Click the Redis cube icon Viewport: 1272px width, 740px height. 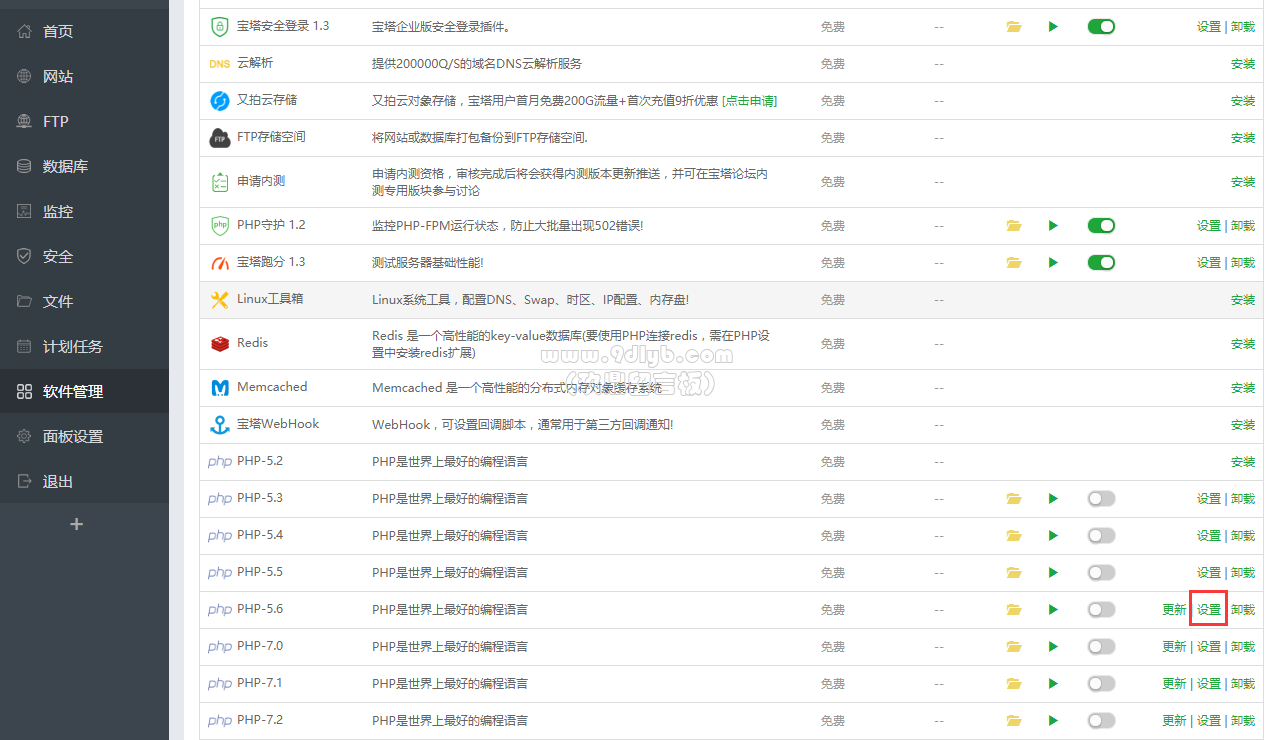219,344
